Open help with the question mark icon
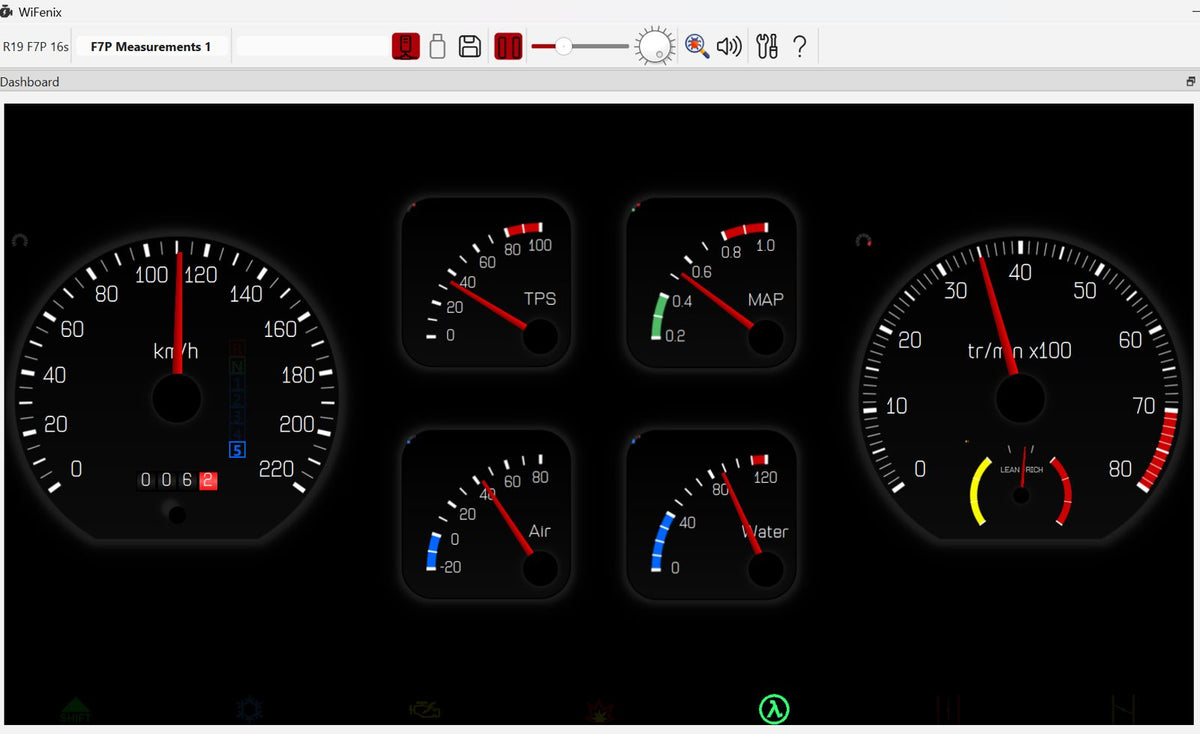1200x734 pixels. [799, 46]
